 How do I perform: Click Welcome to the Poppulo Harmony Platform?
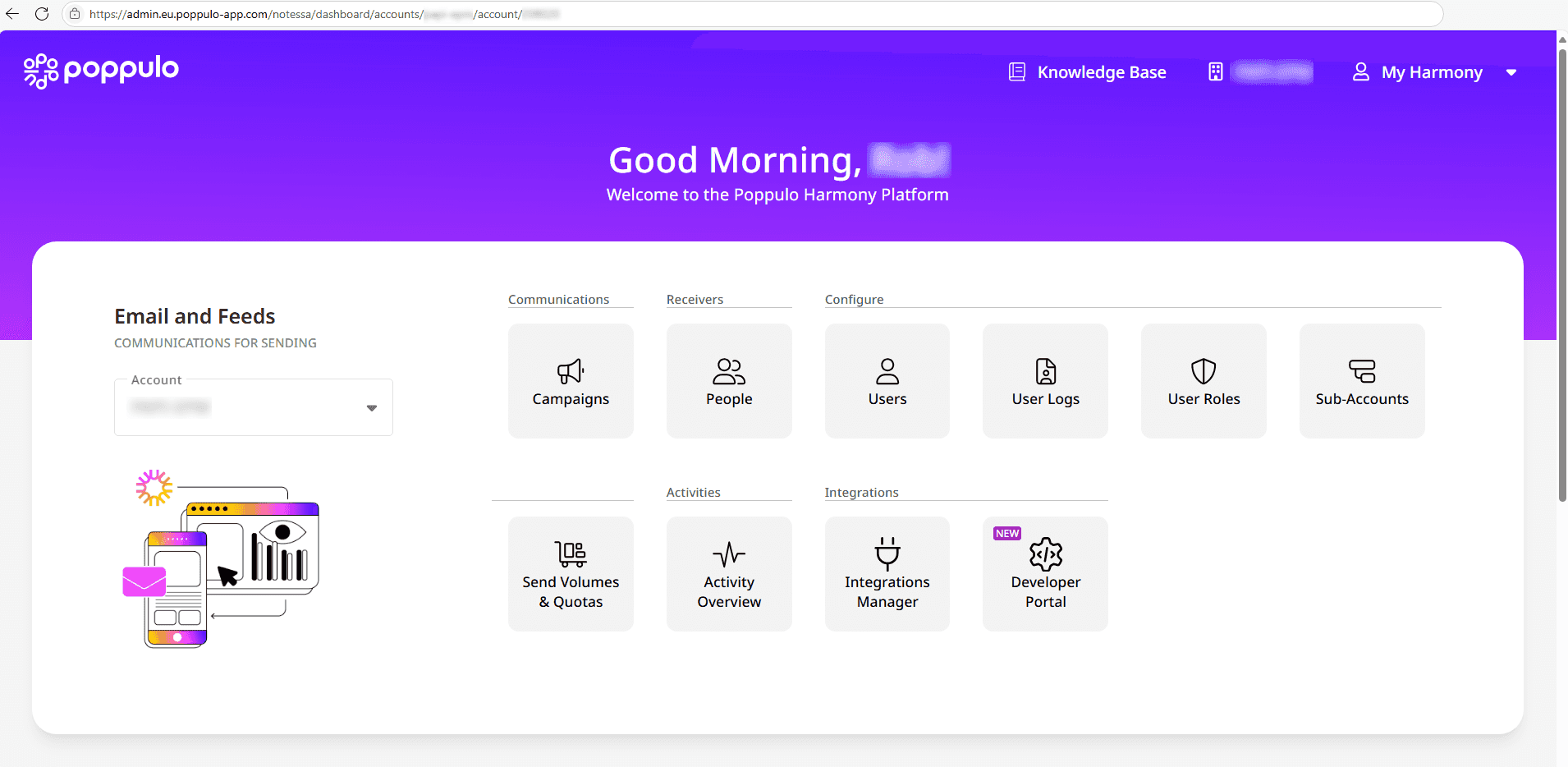coord(777,195)
